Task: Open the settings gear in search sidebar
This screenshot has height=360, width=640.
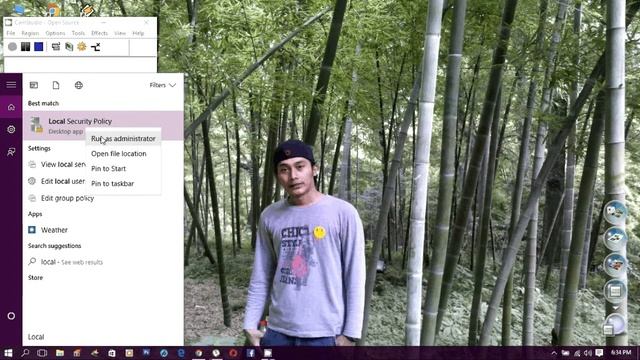Action: (11, 129)
